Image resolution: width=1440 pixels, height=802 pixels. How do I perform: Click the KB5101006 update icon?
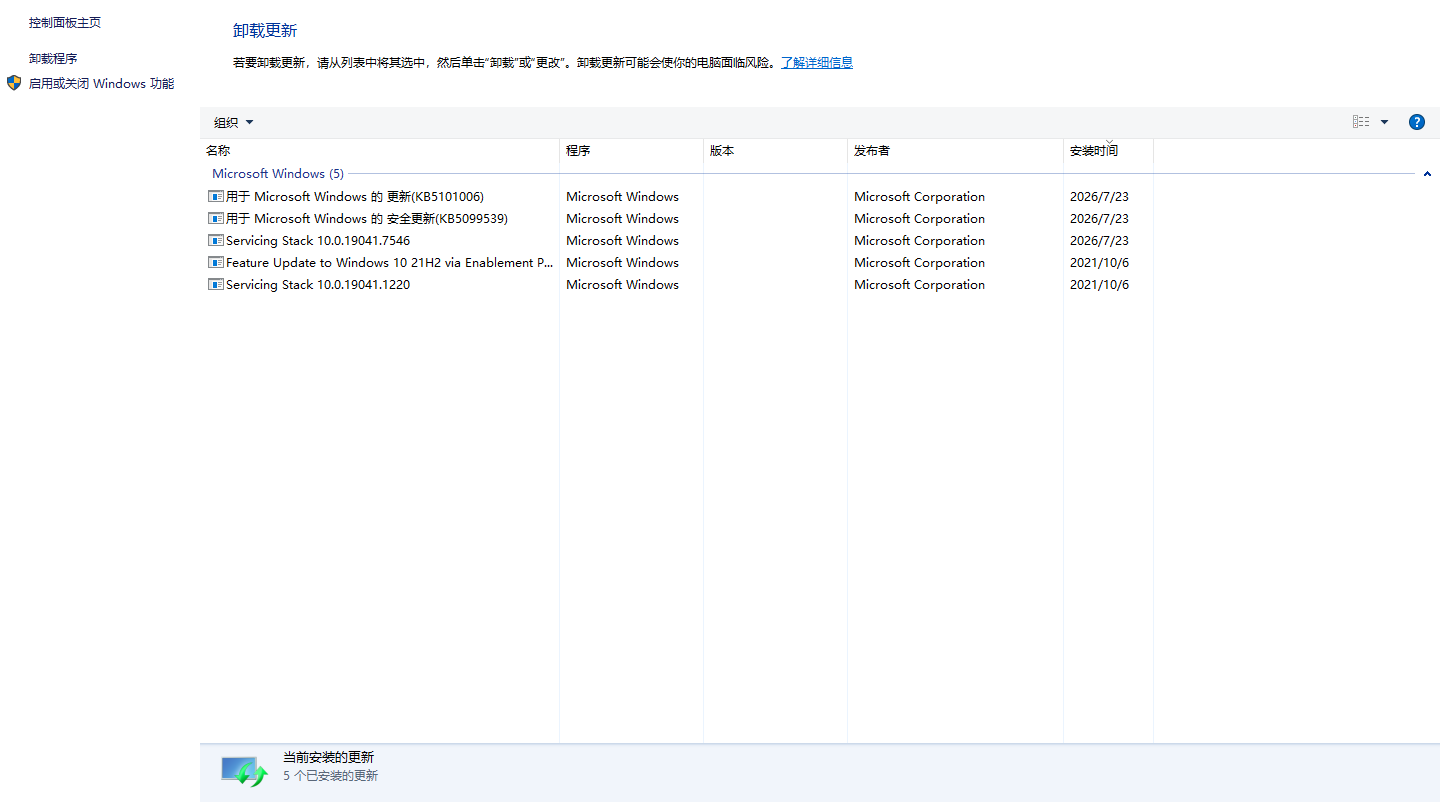tap(215, 197)
